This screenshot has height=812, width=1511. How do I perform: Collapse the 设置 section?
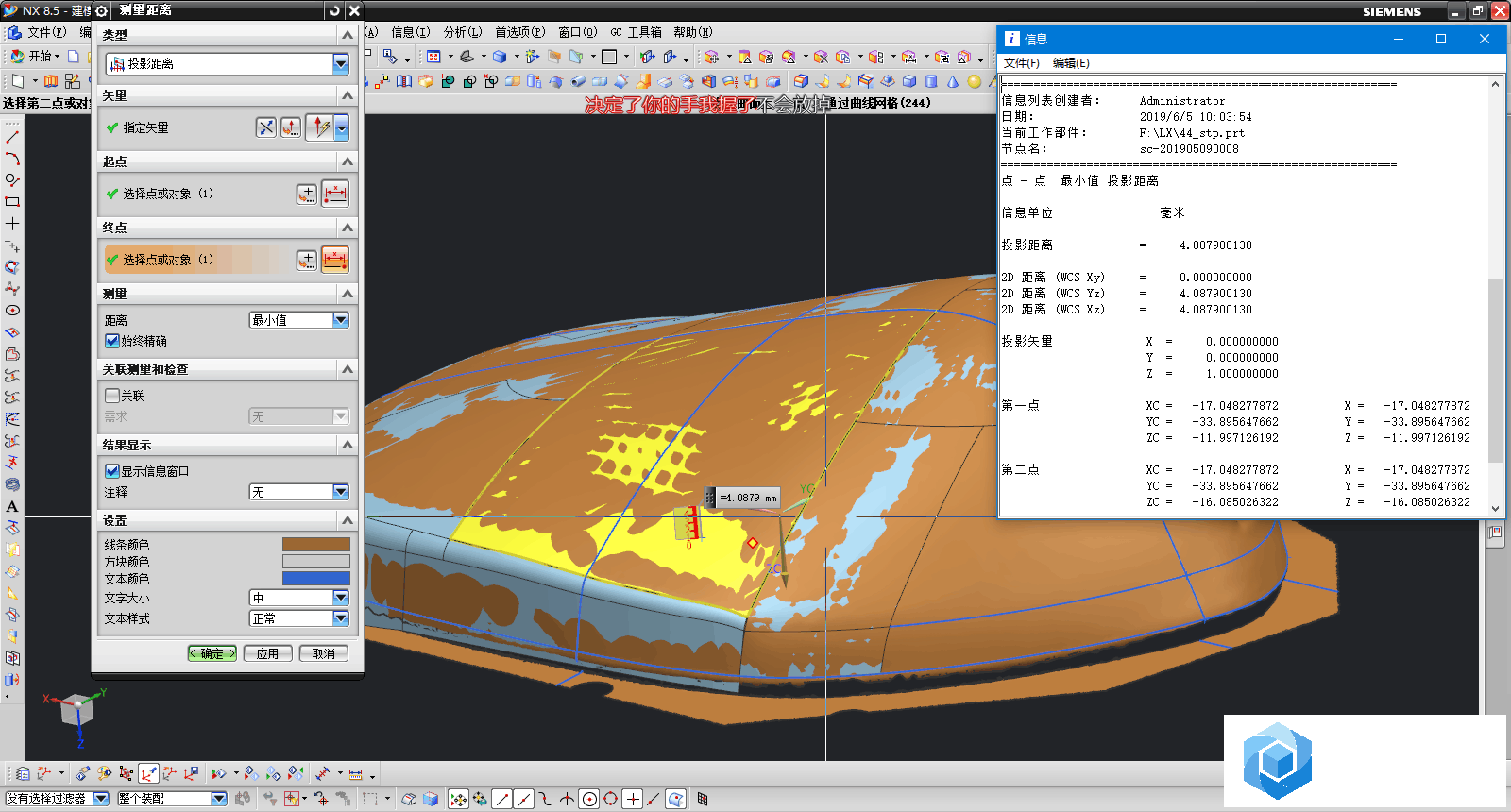pos(348,520)
